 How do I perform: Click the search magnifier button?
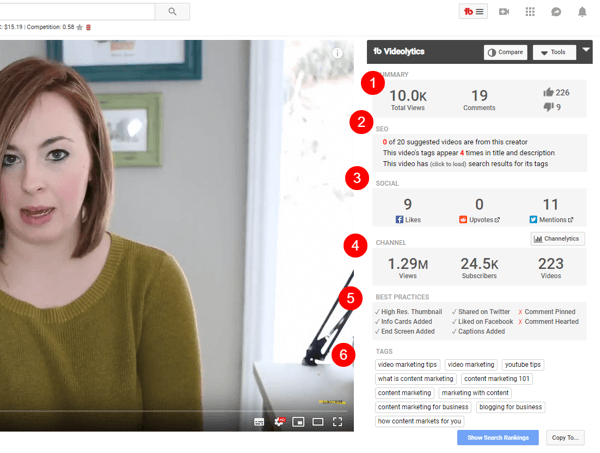(x=172, y=12)
